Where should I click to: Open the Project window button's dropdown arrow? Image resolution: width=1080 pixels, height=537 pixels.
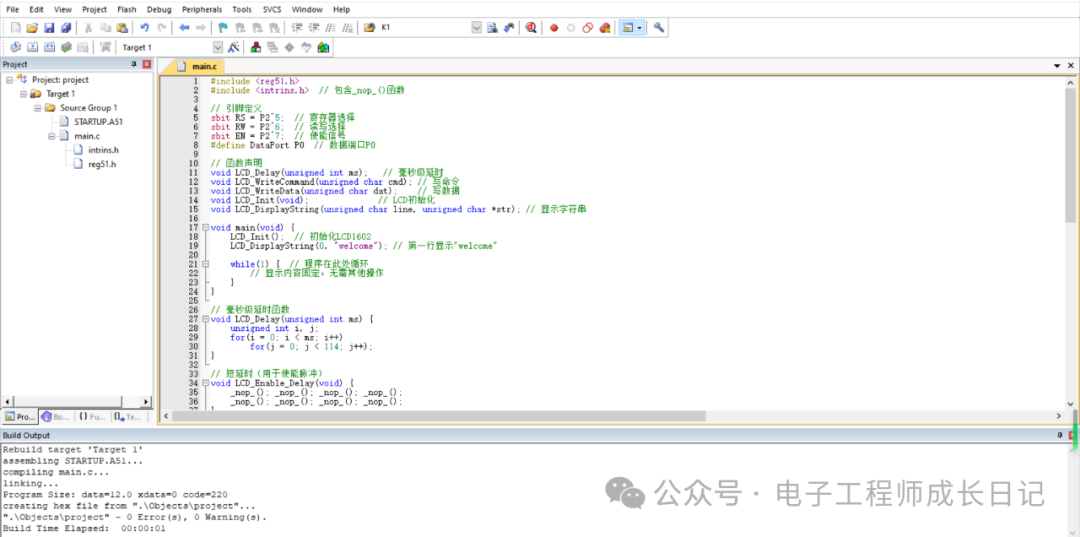point(641,28)
